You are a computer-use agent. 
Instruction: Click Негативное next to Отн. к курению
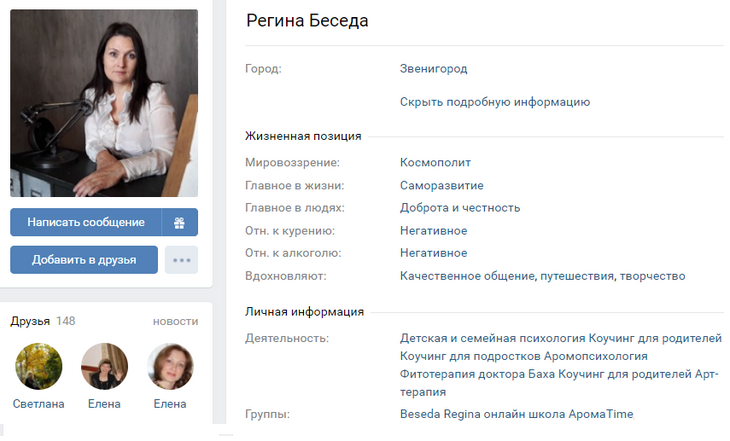(x=433, y=231)
